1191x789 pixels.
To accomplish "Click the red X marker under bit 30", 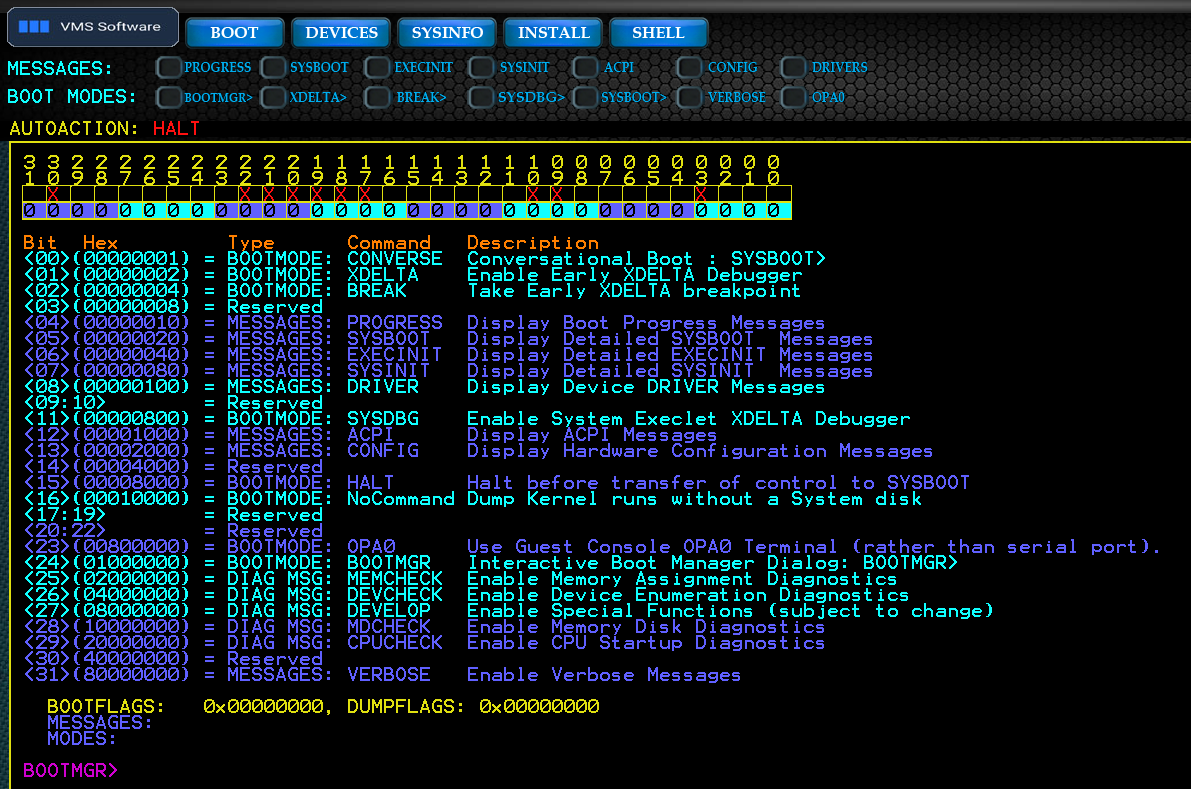I will pyautogui.click(x=53, y=194).
